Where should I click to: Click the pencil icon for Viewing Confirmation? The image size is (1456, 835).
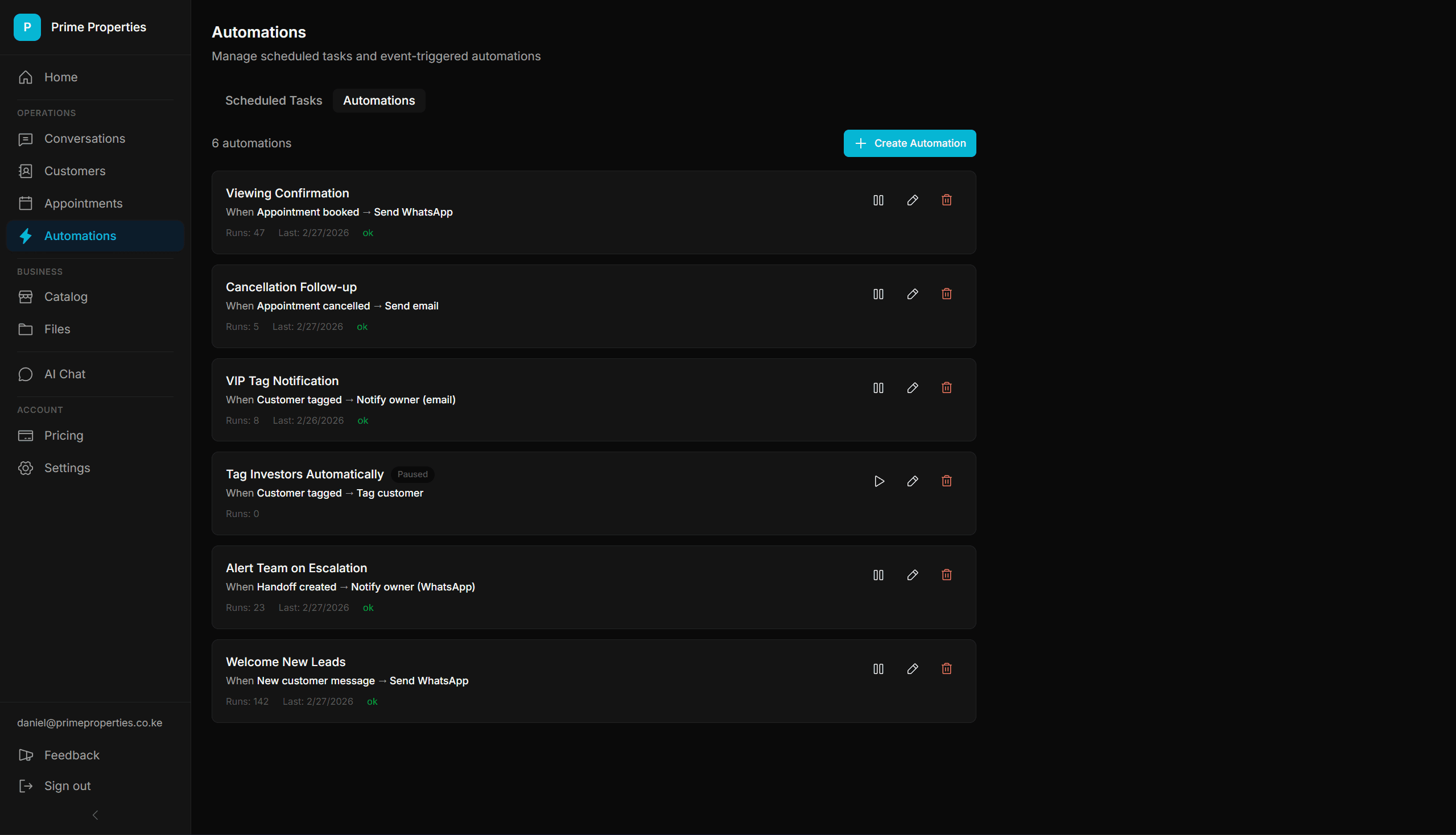[912, 200]
